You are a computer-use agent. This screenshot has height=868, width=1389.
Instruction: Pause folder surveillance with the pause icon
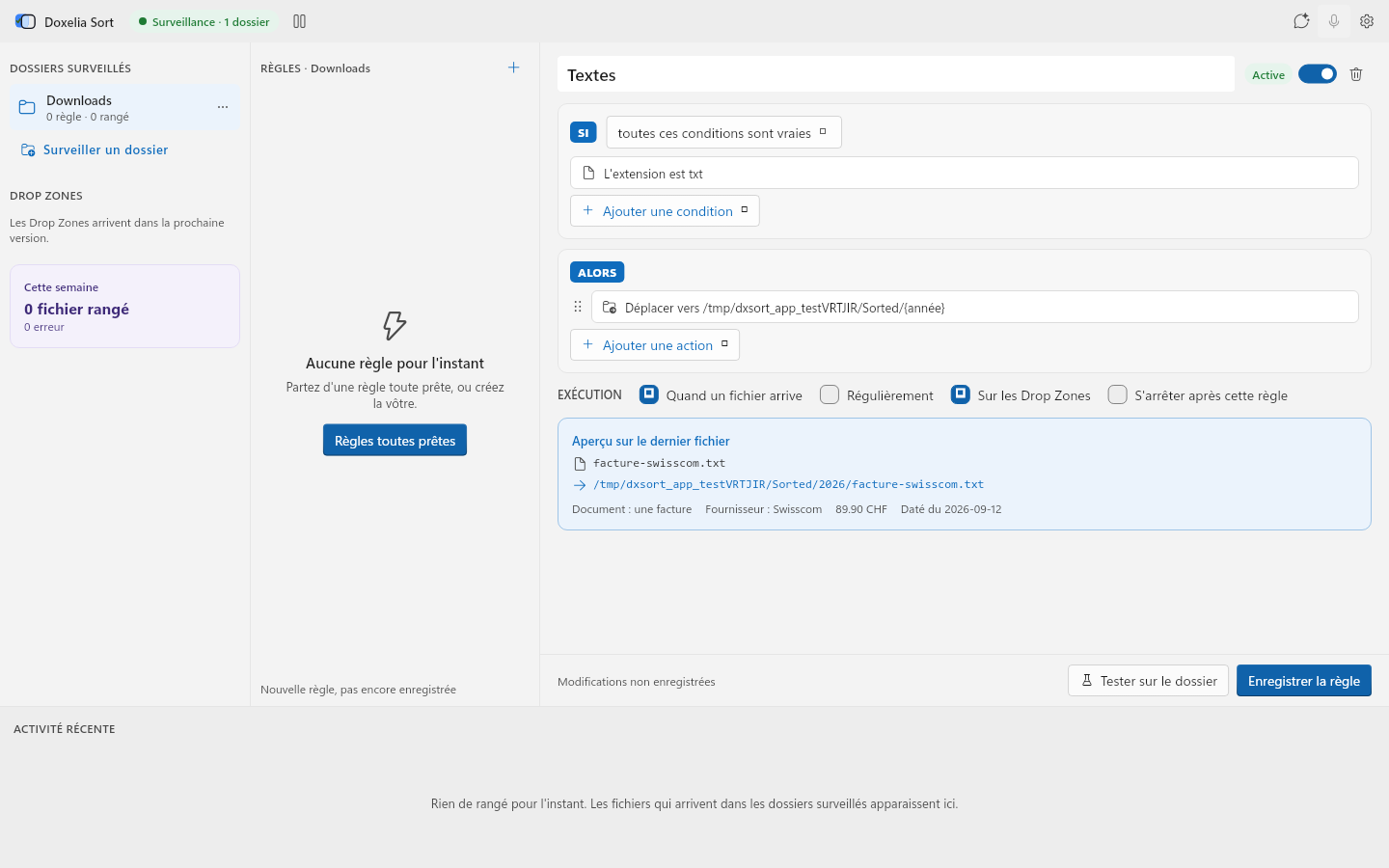tap(299, 21)
